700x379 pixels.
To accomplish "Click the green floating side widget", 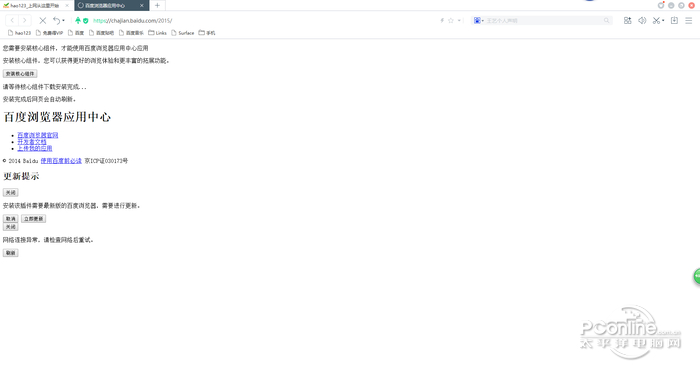I will click(x=696, y=276).
